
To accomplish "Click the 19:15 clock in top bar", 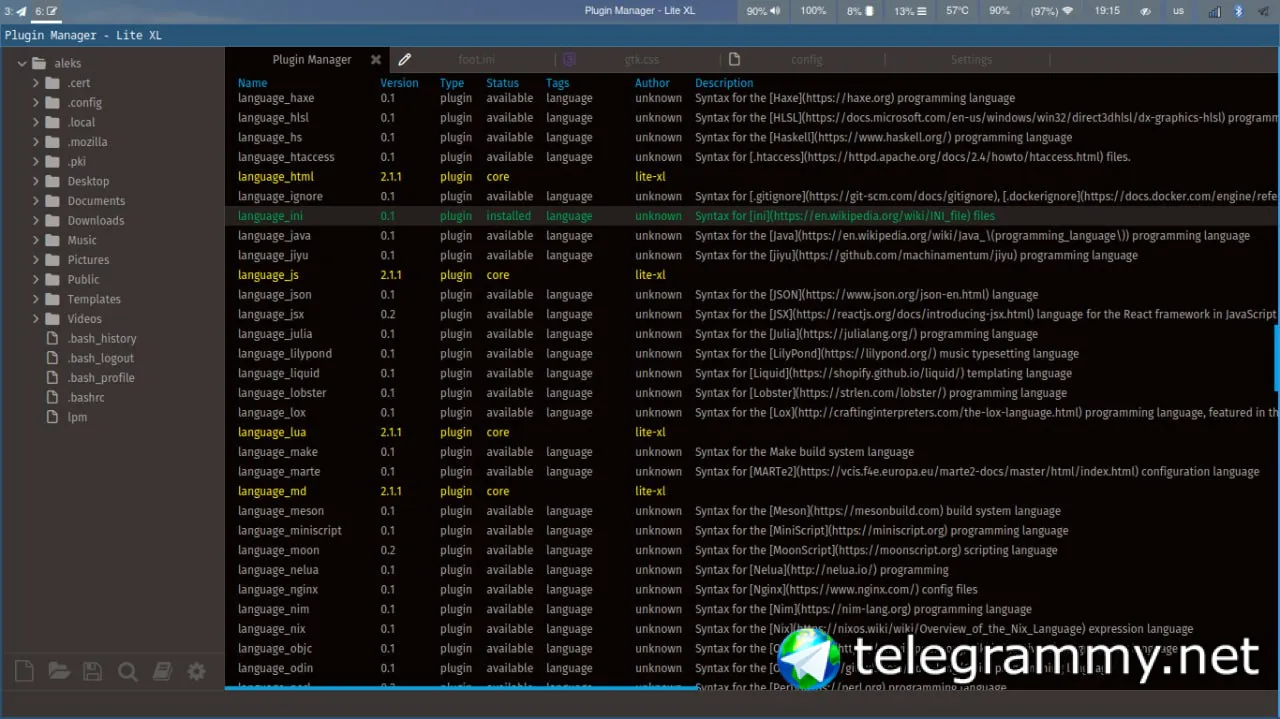I will 1107,11.
